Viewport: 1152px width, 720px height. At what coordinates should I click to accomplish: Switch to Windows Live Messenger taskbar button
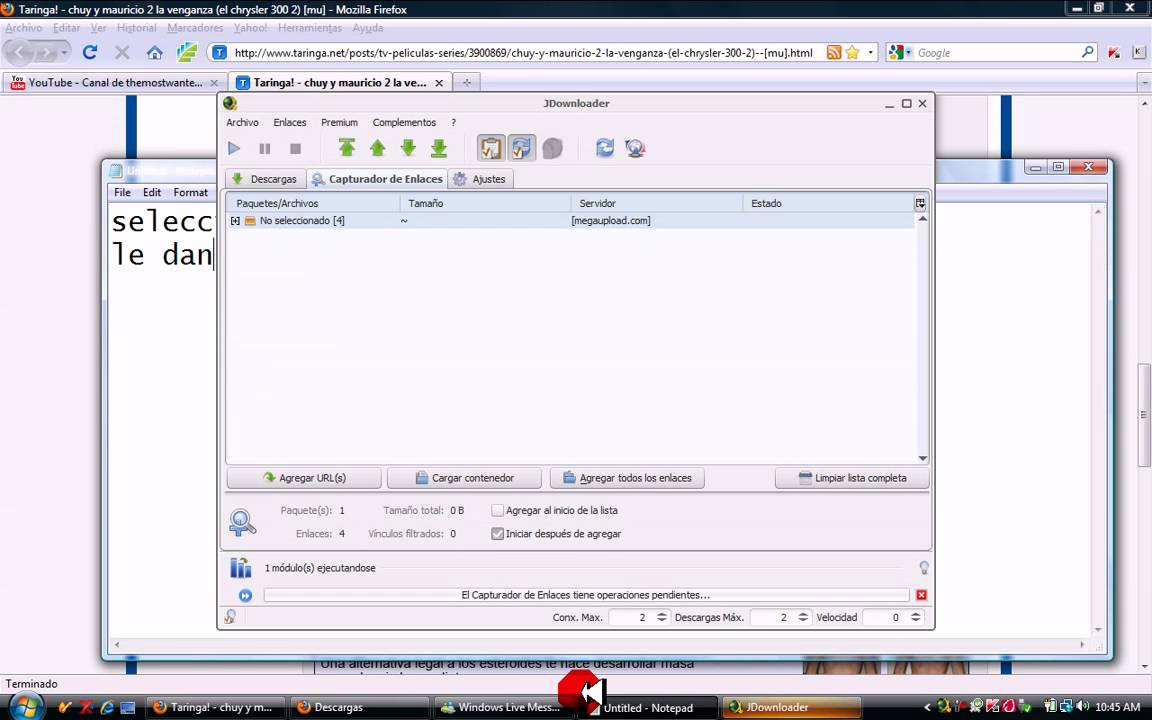pos(501,708)
